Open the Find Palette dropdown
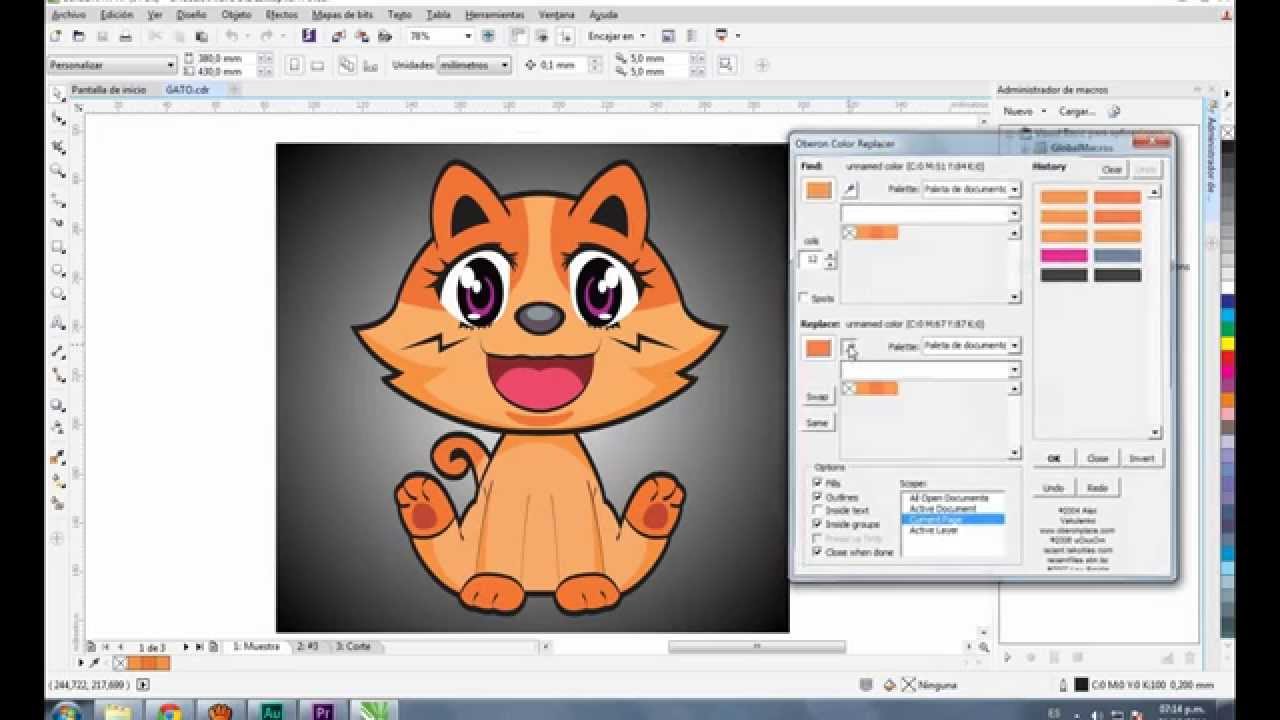 [x=1014, y=189]
